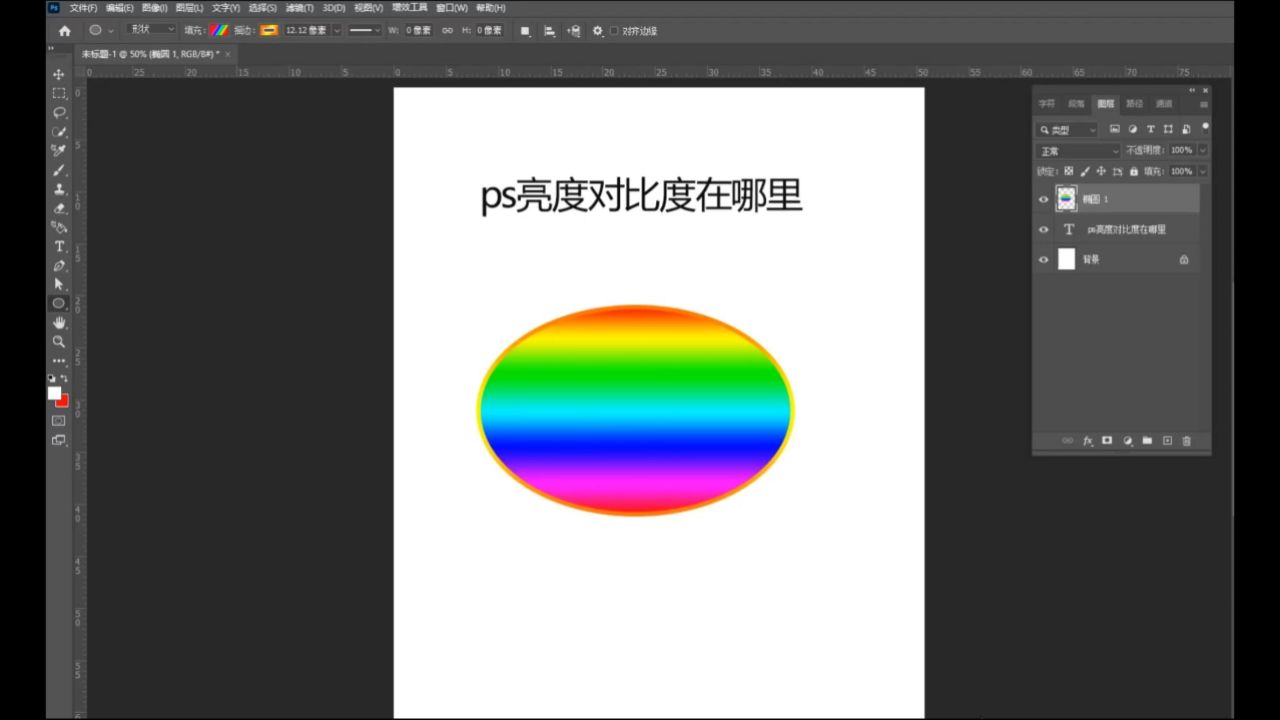The height and width of the screenshot is (720, 1280).
Task: Select the Eraser tool
Action: tap(58, 208)
